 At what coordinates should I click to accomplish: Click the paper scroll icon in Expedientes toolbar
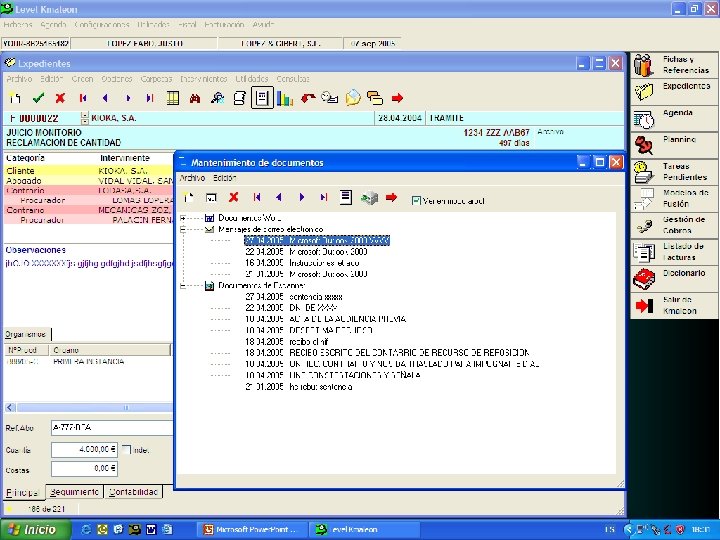239,98
